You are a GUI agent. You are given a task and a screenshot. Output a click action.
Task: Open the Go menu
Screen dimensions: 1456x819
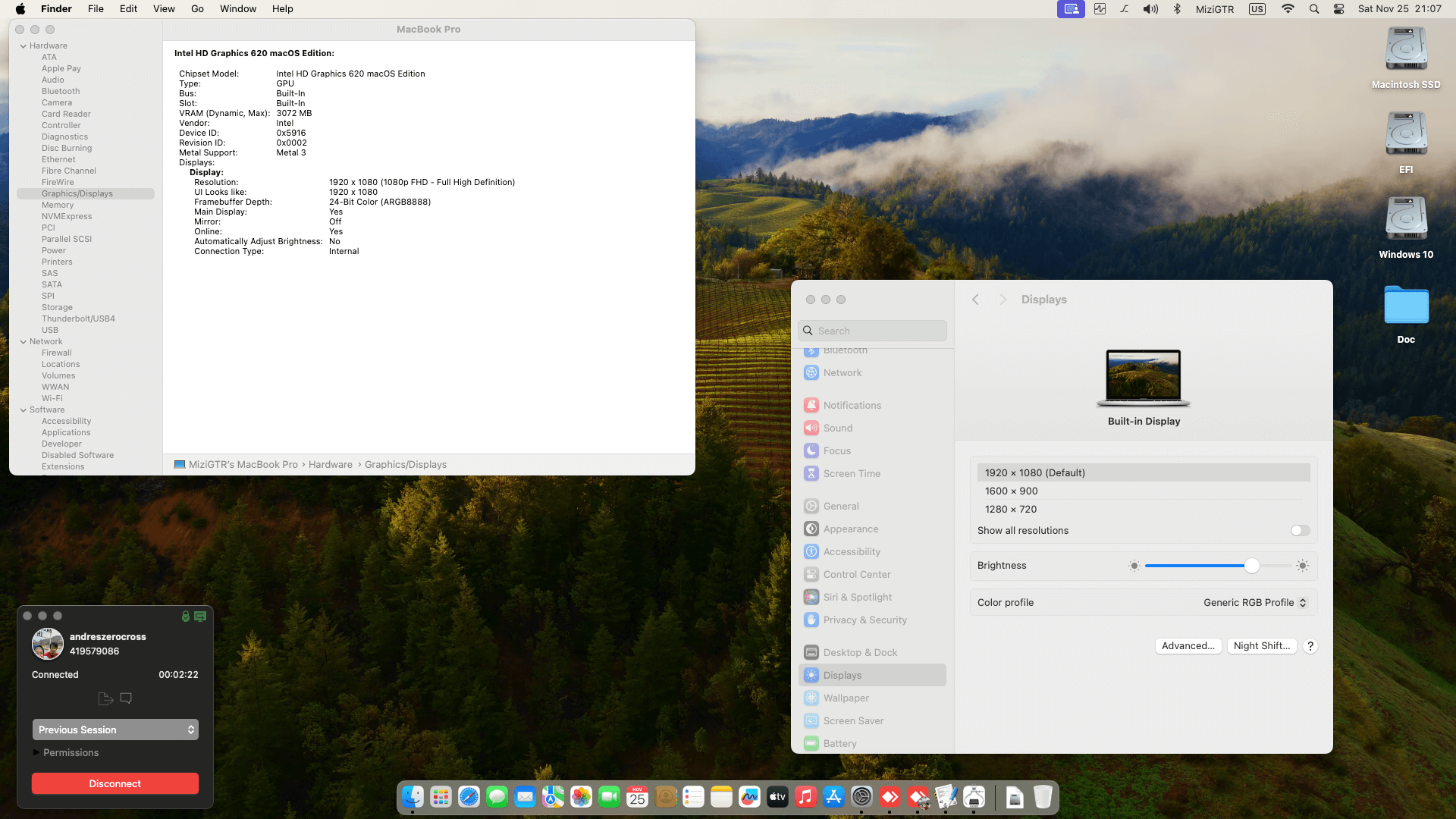tap(197, 9)
